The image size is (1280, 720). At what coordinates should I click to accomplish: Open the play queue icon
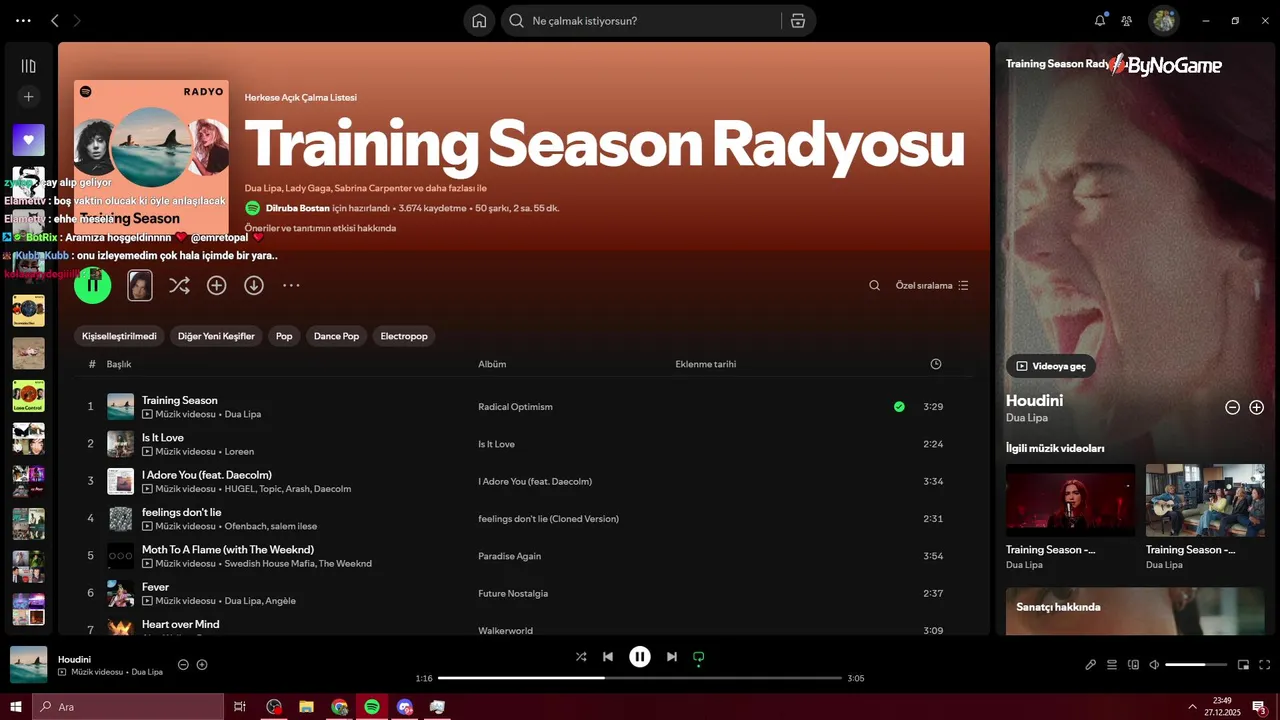(1112, 665)
